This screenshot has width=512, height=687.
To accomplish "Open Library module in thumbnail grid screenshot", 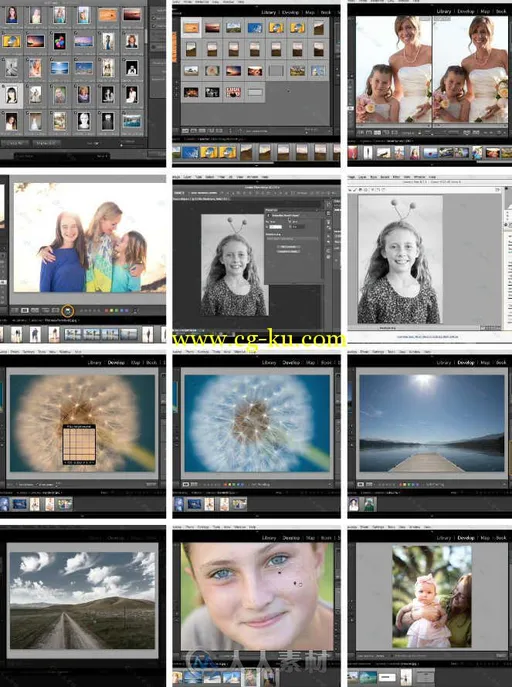I will coord(268,12).
